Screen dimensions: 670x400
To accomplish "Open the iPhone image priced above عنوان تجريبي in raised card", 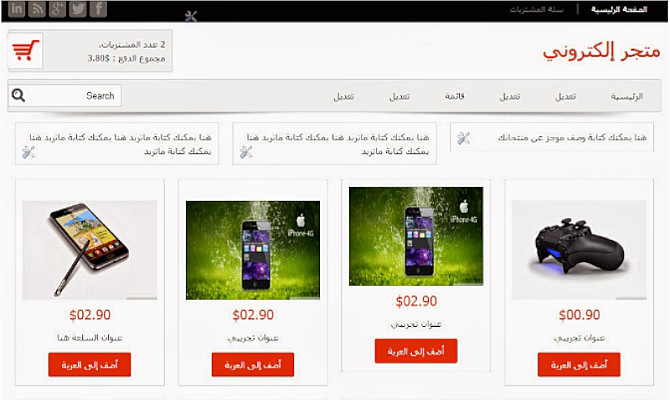I will click(x=416, y=236).
